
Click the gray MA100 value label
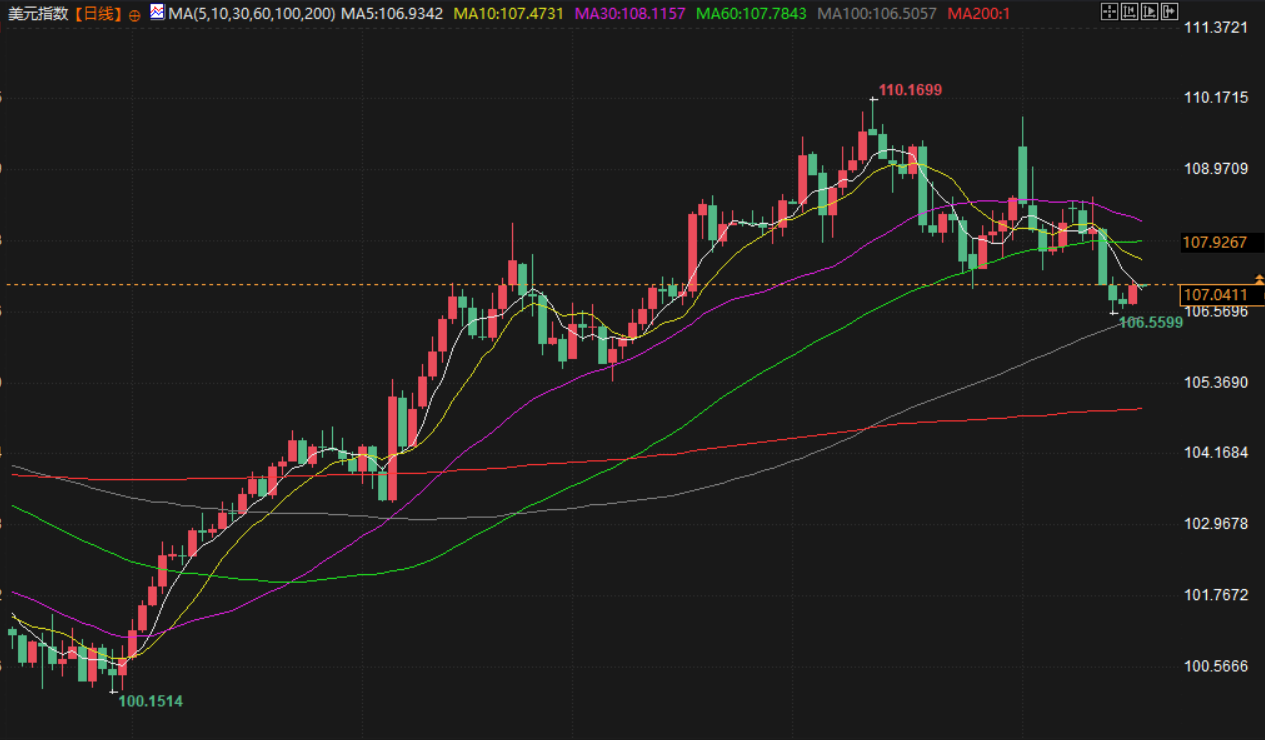(877, 14)
